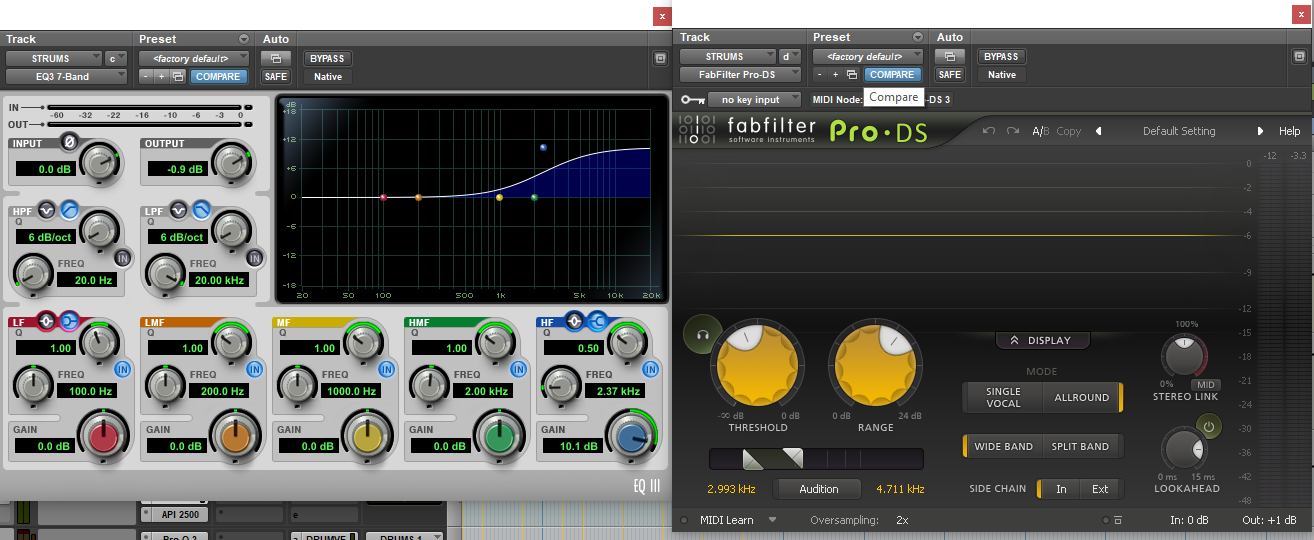Click the Pro-DS resize interface icon in bottom bar
The width and height of the screenshot is (1314, 540).
click(x=1117, y=520)
